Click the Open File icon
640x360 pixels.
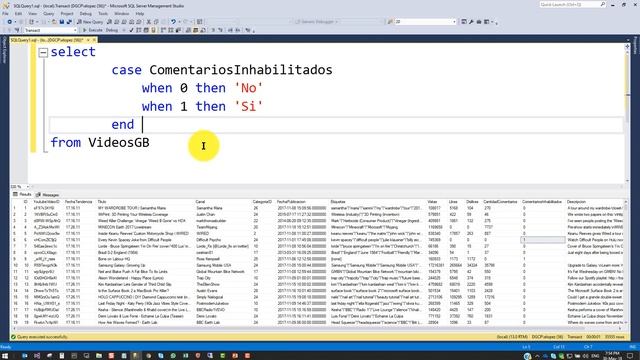pos(54,22)
